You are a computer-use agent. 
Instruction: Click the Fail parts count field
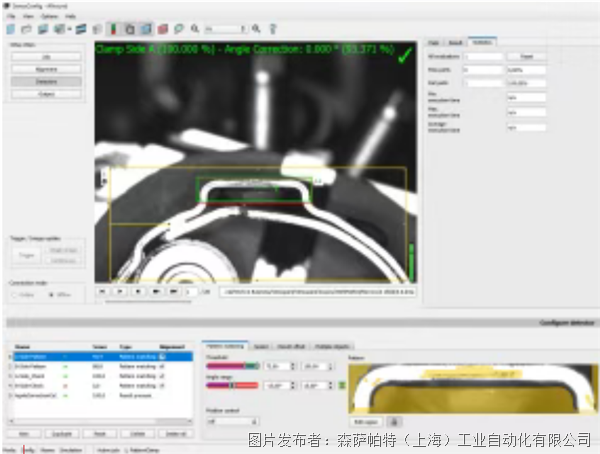pyautogui.click(x=483, y=83)
